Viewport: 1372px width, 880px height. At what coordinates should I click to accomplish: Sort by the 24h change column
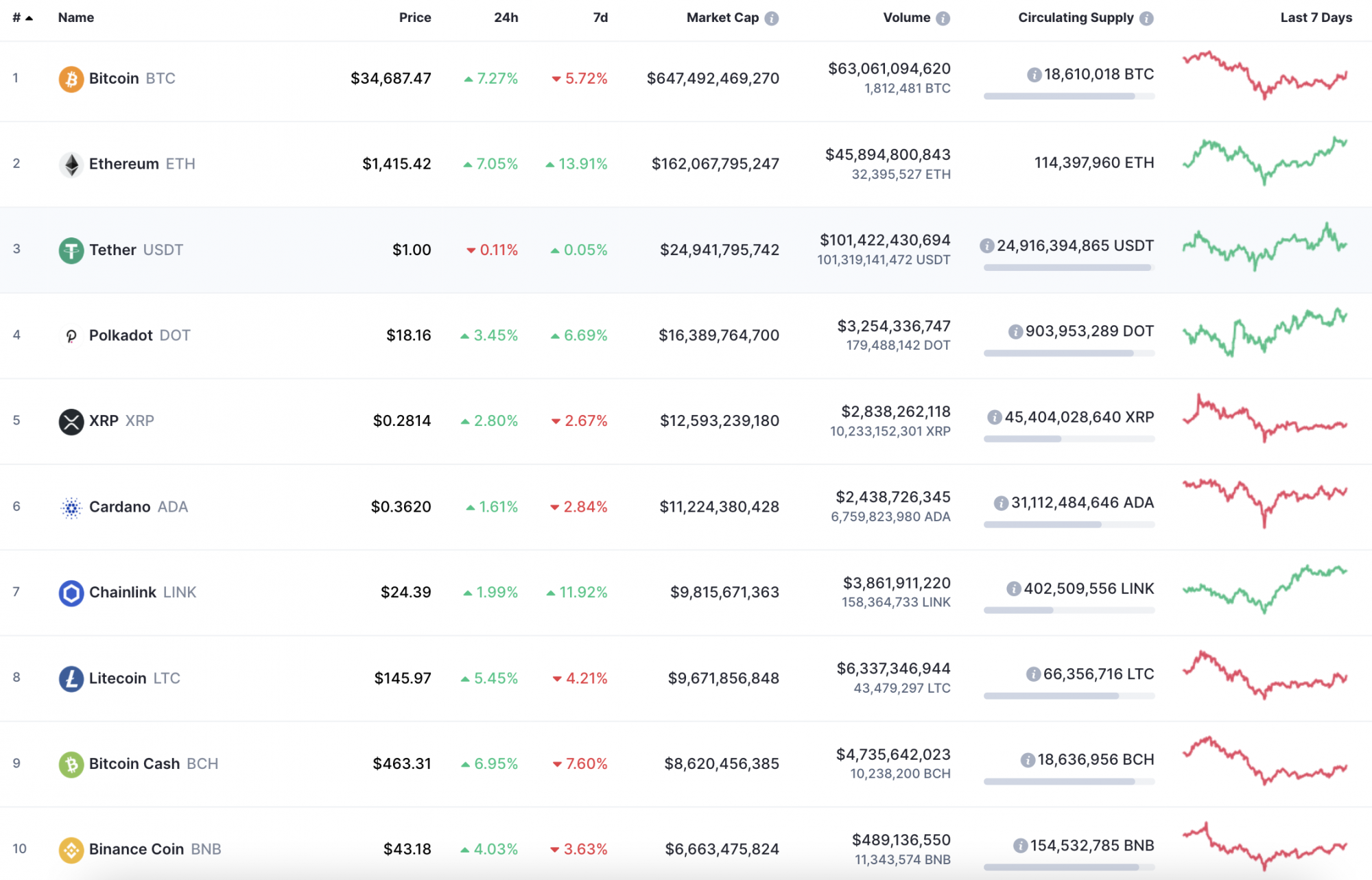click(506, 18)
